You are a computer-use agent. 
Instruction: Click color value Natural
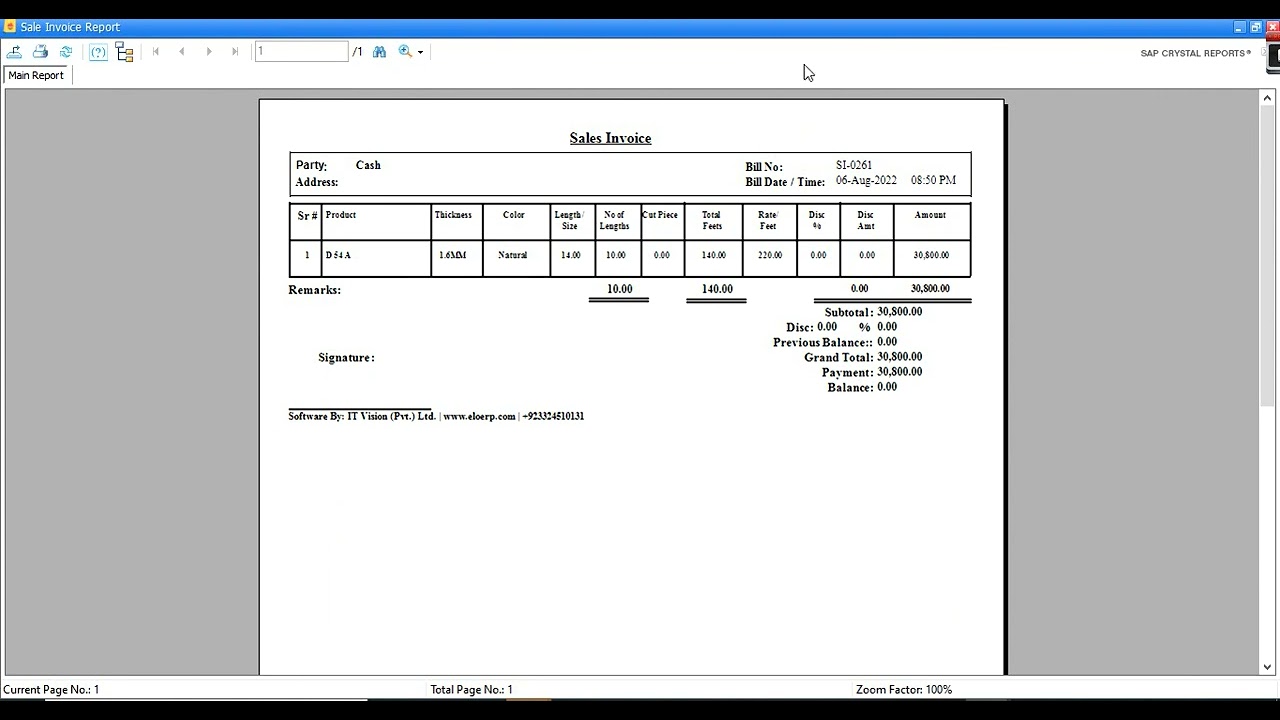click(512, 255)
